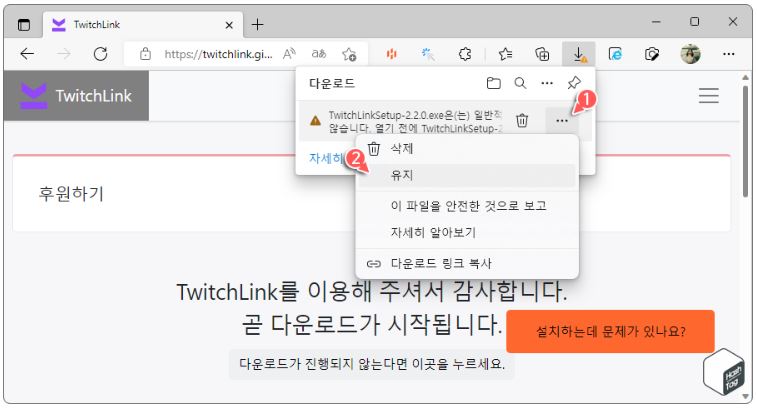Click the TwitchLinkSetup-2.2.0.exe warning item

[x=415, y=121]
